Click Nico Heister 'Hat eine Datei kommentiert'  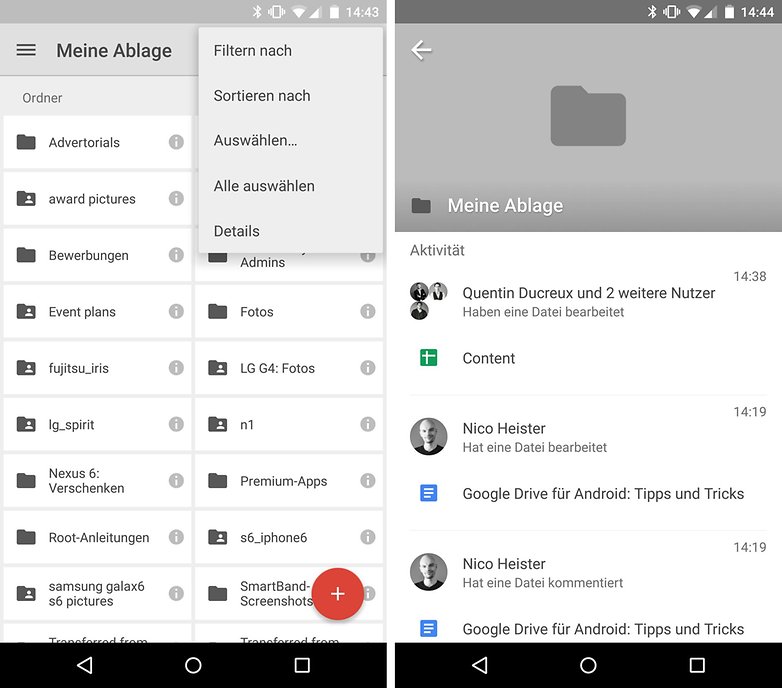[x=543, y=582]
